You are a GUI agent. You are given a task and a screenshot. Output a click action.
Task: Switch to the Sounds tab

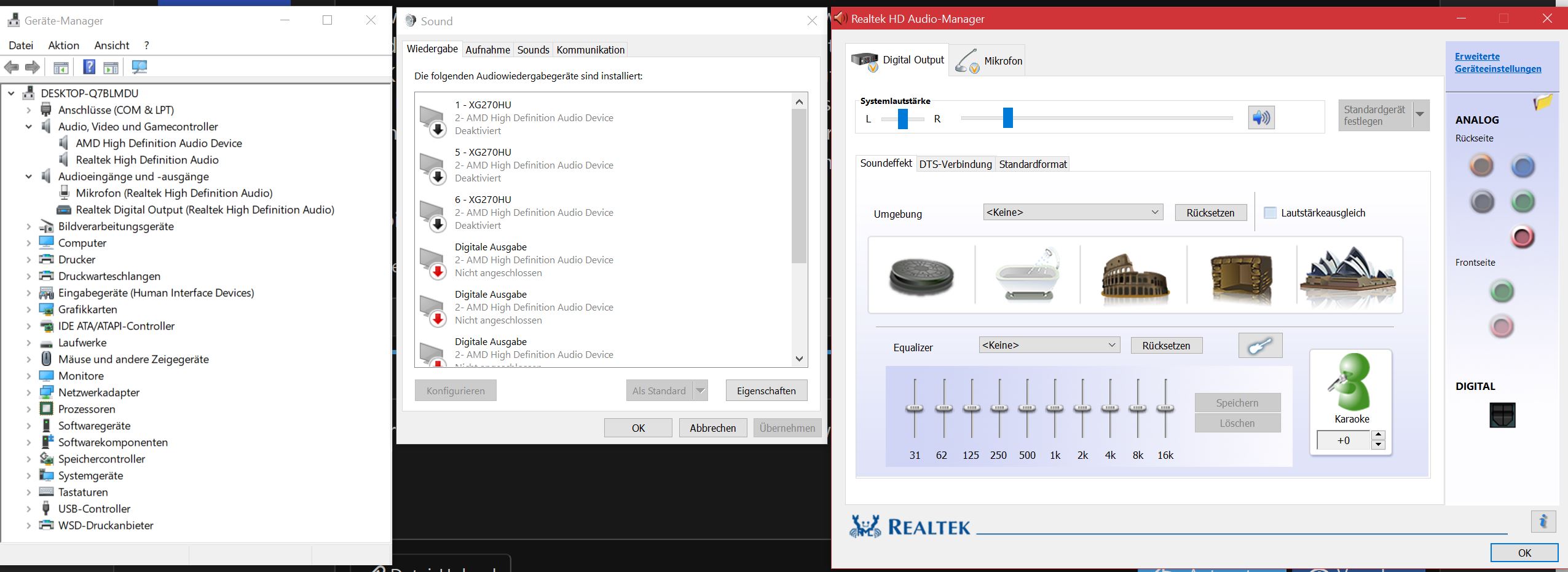coord(534,50)
